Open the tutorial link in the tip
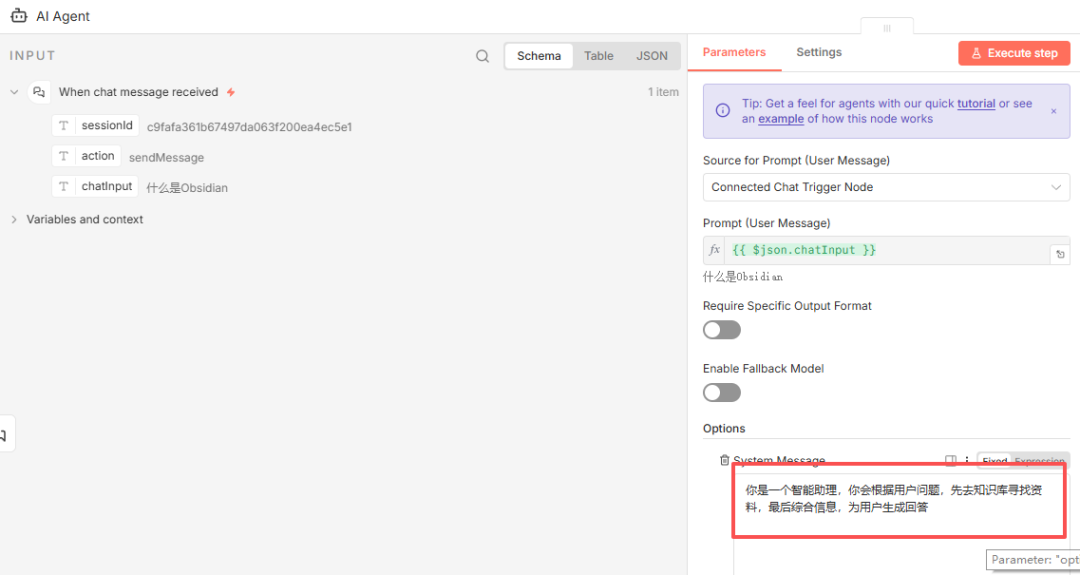 click(975, 103)
